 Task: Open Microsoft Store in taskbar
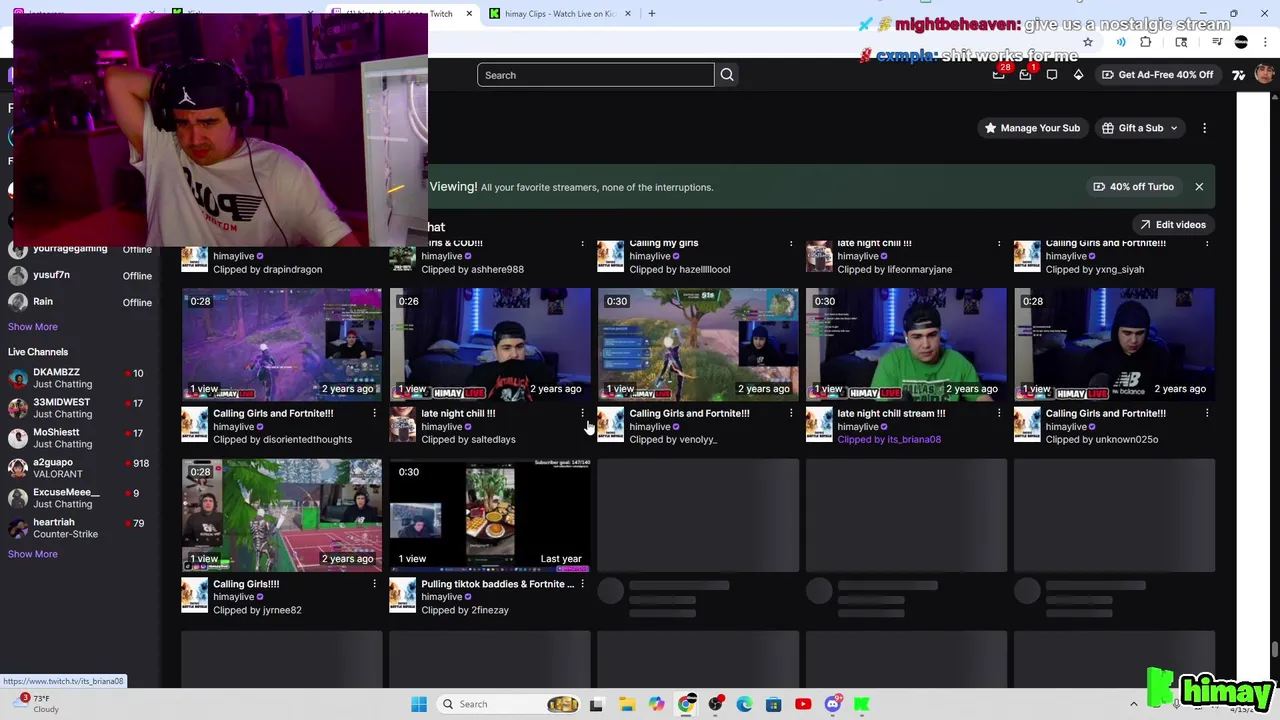773,704
